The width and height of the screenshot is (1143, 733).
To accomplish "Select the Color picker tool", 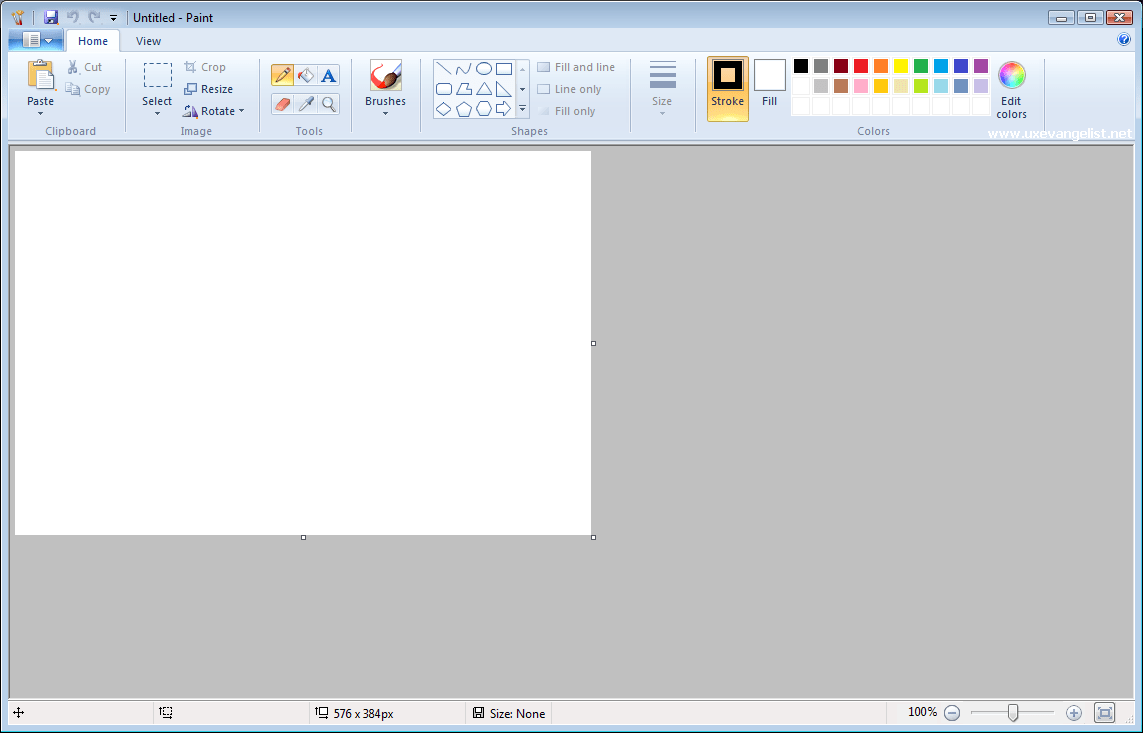I will 305,103.
